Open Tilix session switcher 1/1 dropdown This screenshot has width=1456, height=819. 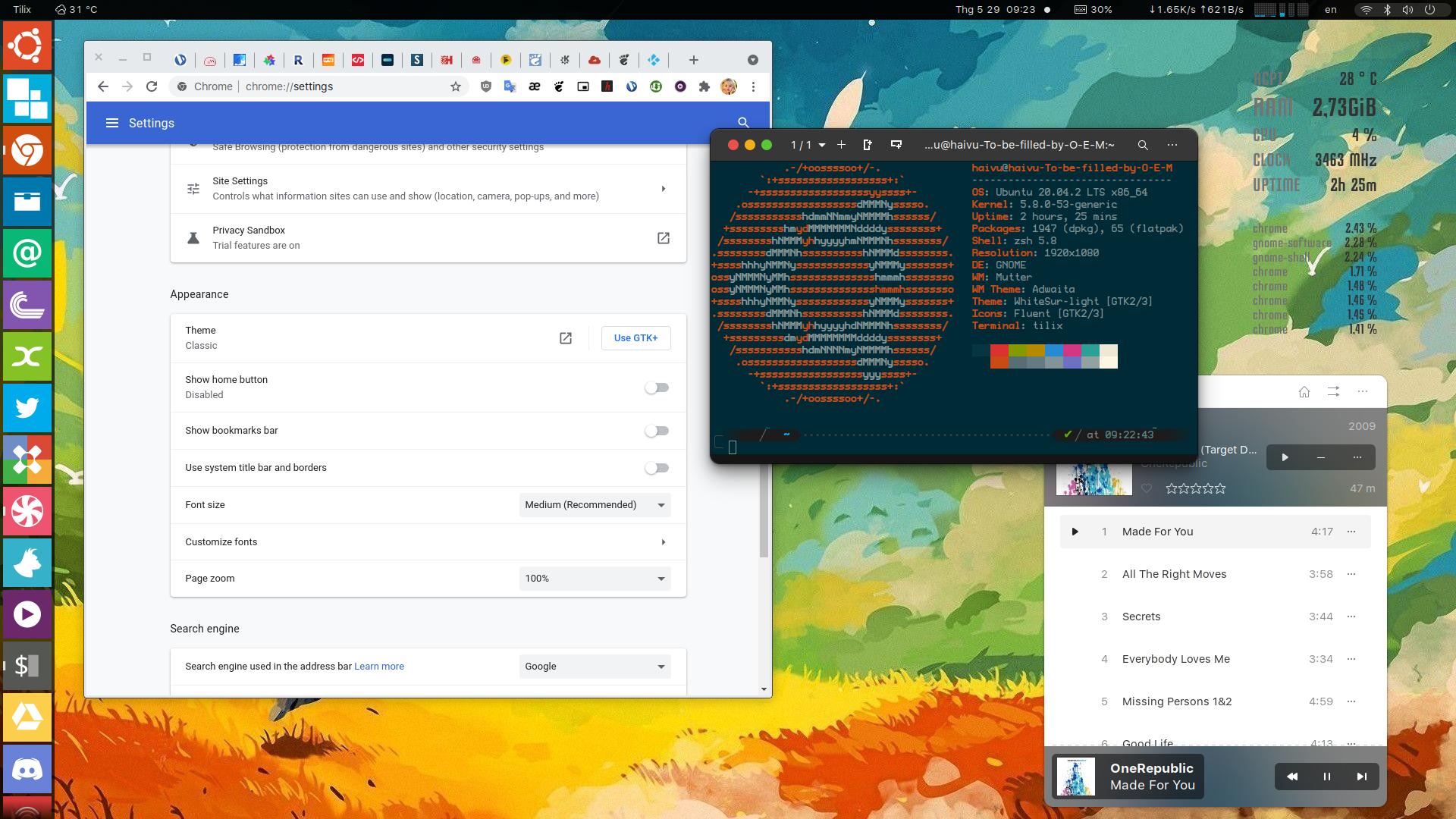point(807,145)
